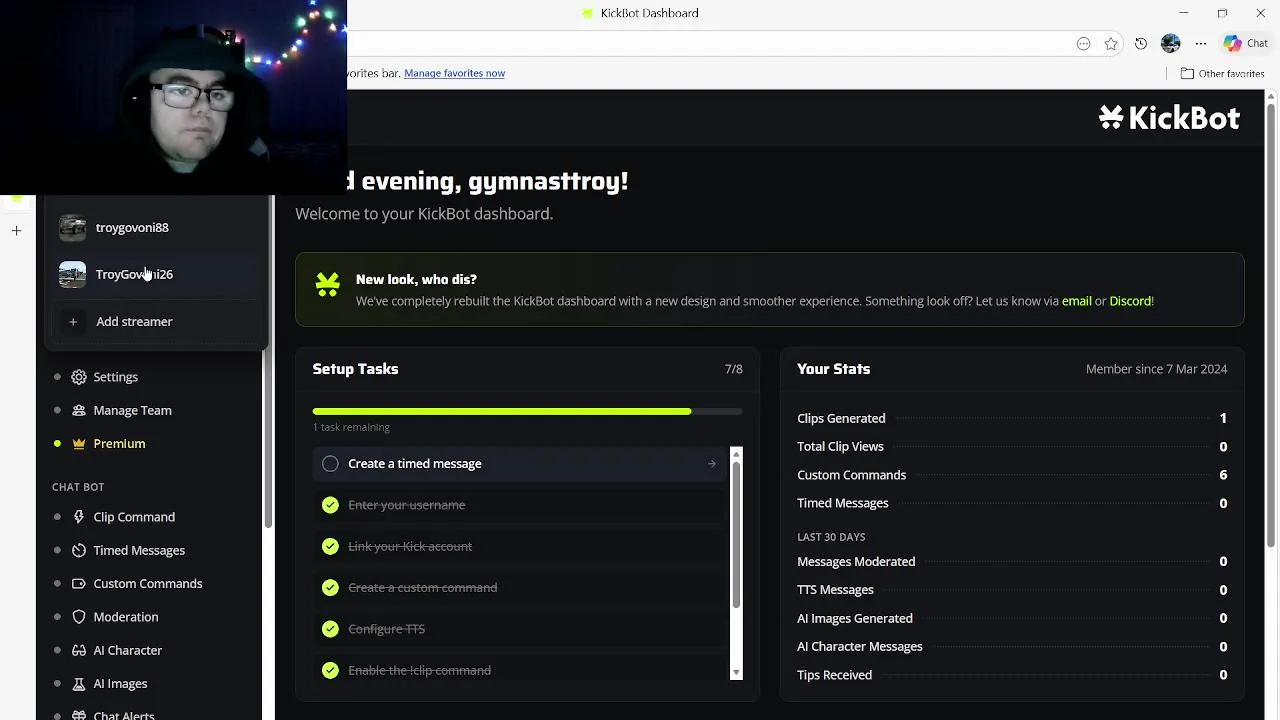Click the plus icon beside Add streamer
The height and width of the screenshot is (720, 1280).
point(72,321)
